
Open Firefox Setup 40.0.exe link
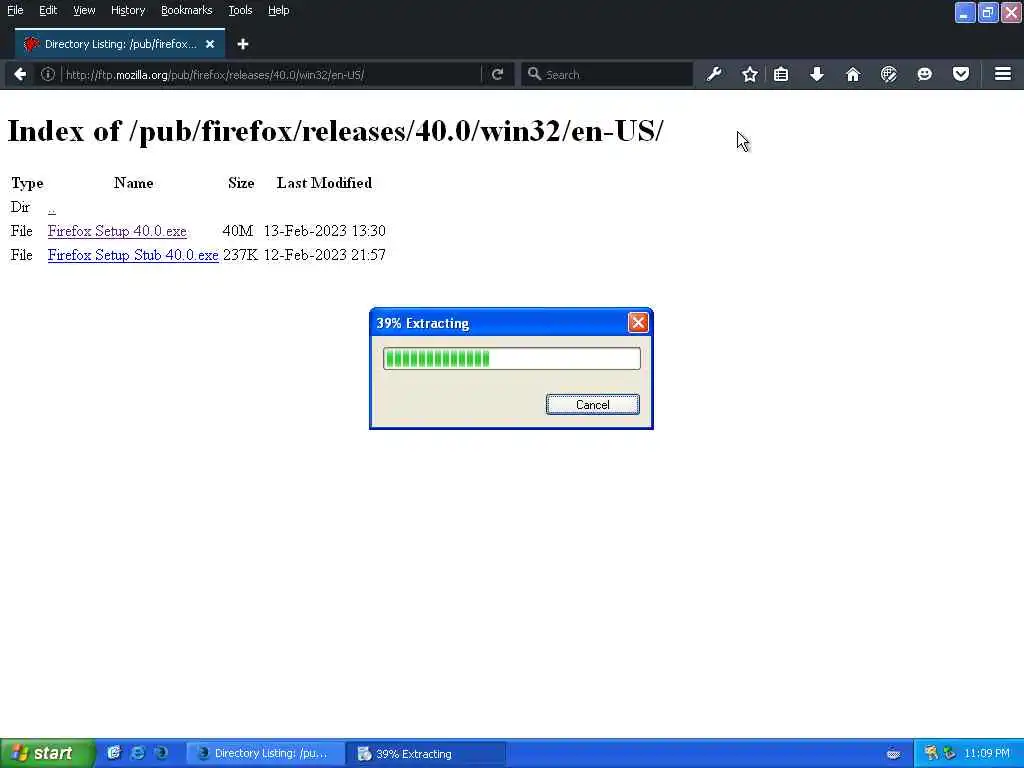tap(117, 231)
